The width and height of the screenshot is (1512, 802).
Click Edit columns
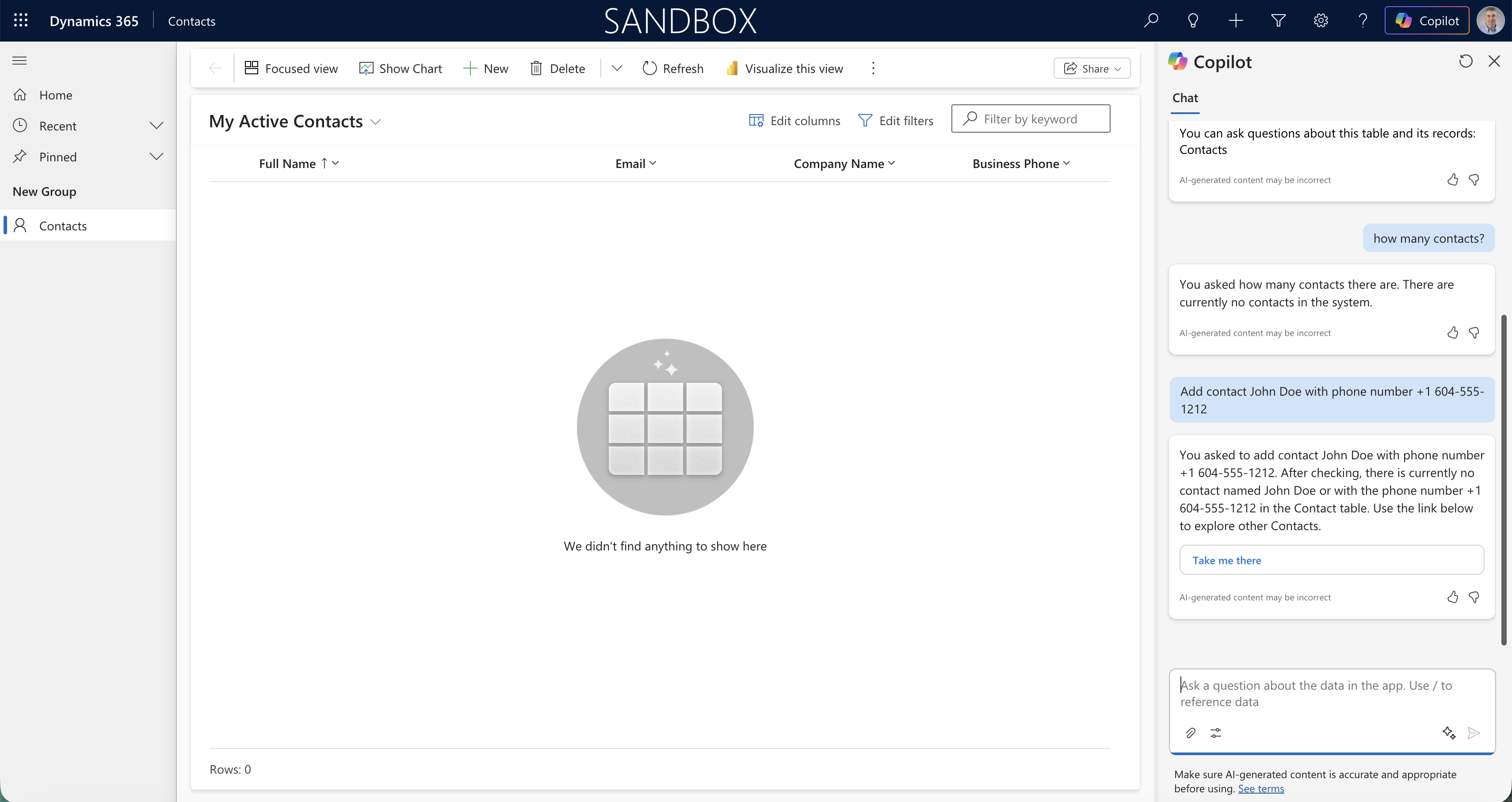[795, 120]
